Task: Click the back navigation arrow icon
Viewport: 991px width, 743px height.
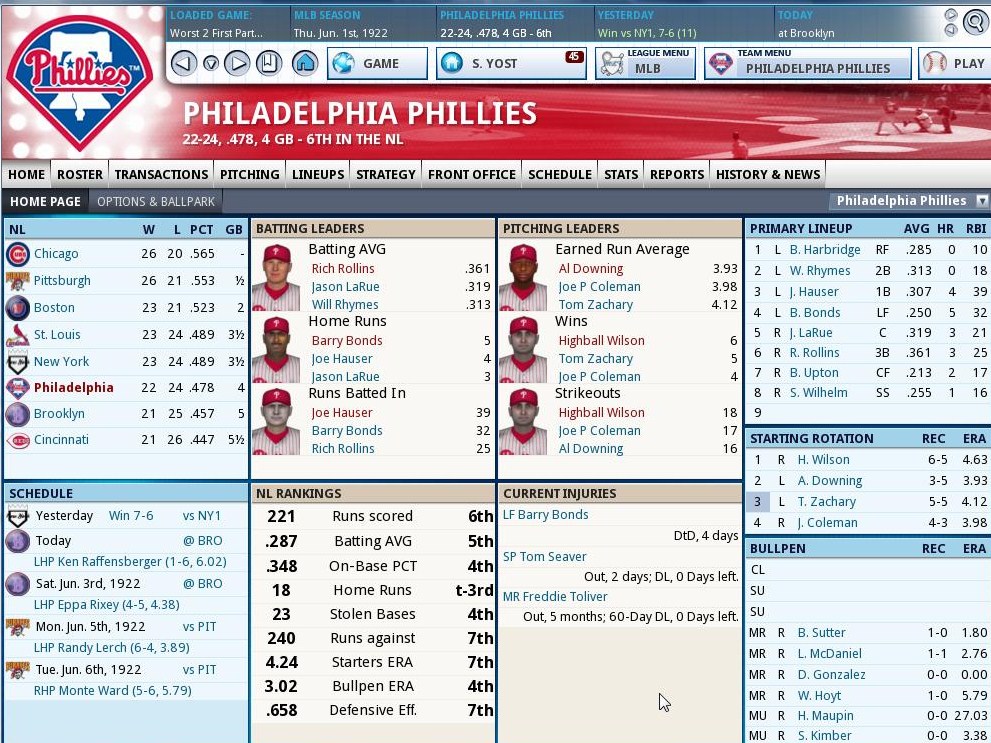Action: [183, 64]
